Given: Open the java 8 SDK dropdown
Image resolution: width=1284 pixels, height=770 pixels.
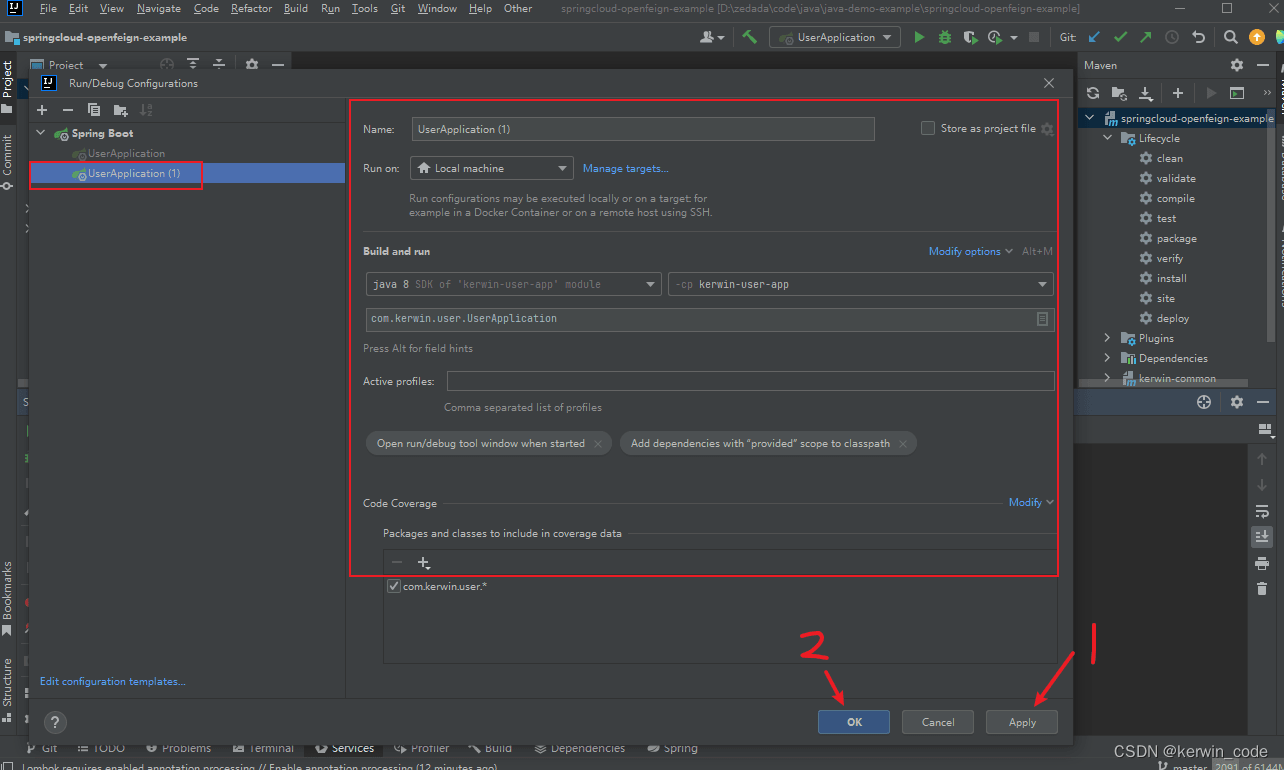Looking at the screenshot, I should 514,284.
